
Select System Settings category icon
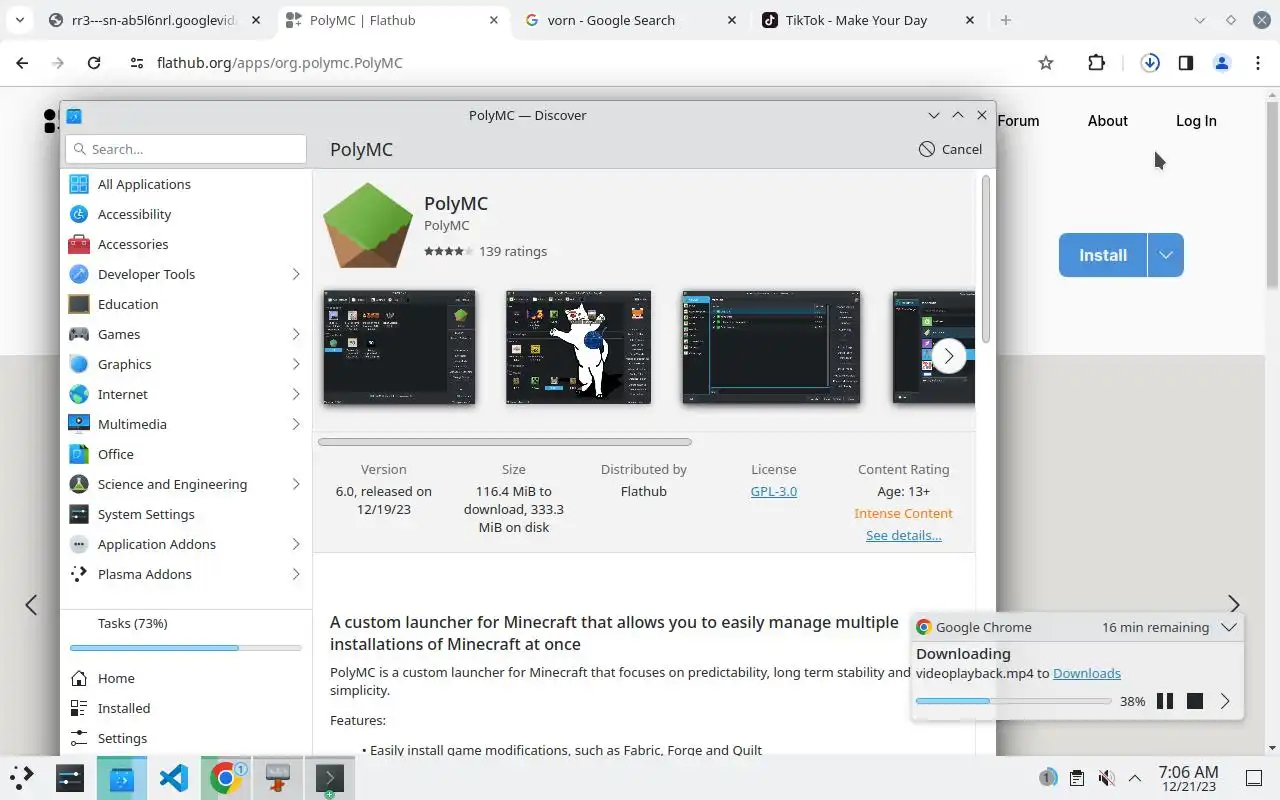(79, 514)
